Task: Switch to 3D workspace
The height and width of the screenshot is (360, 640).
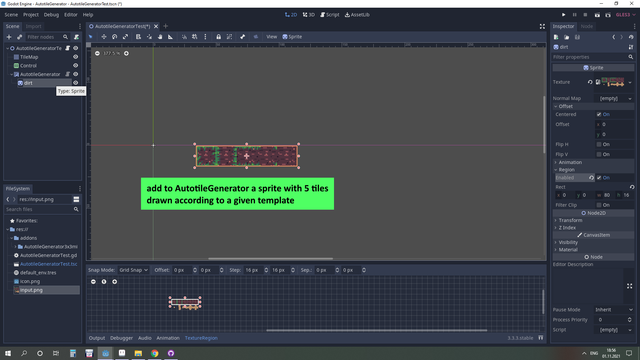Action: coord(309,15)
